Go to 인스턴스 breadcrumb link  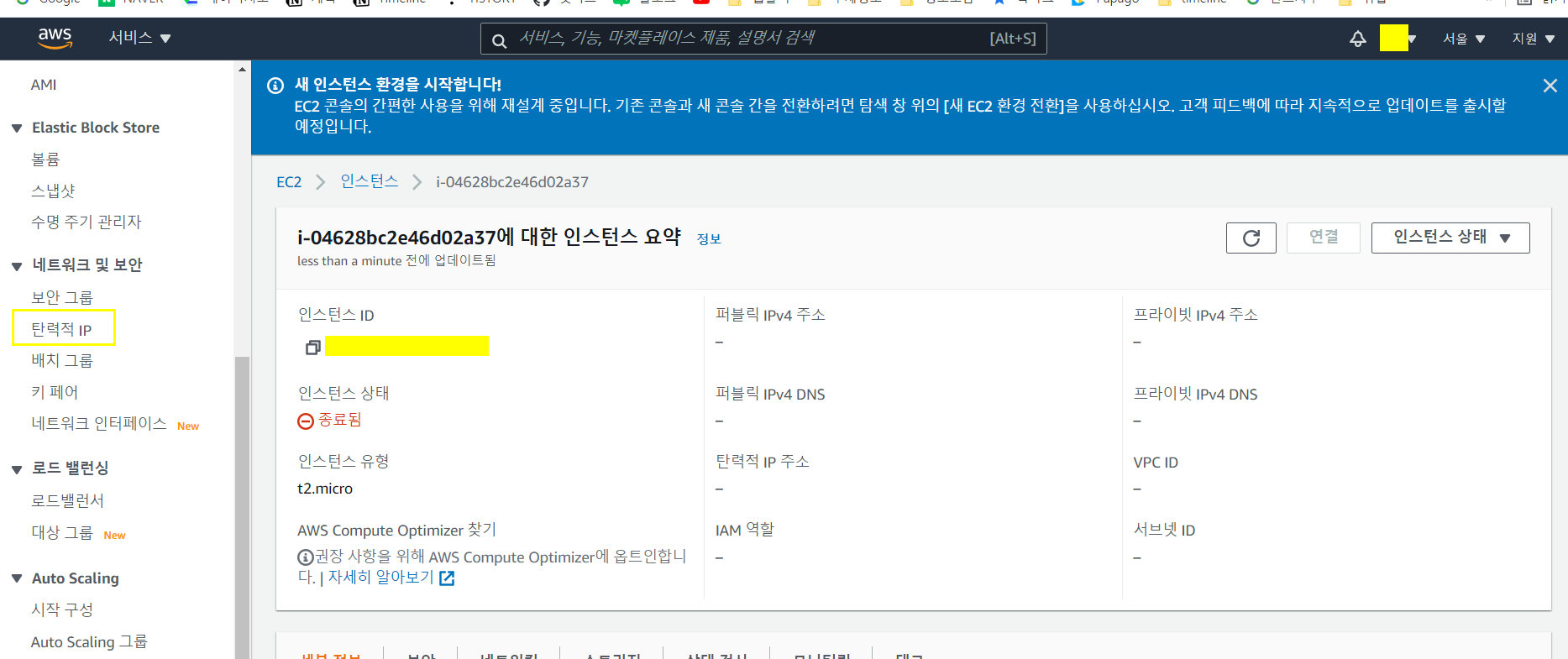coord(370,181)
